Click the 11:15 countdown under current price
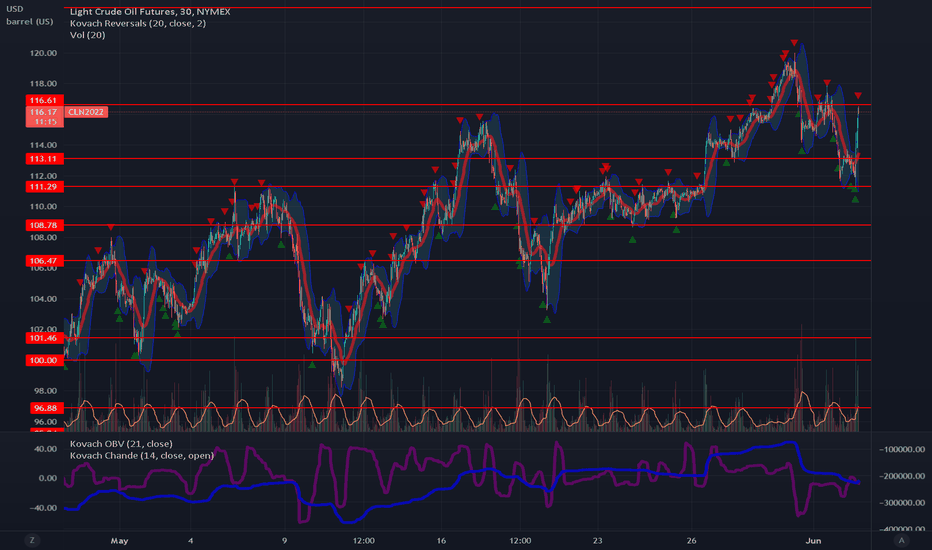932x550 pixels. click(46, 122)
